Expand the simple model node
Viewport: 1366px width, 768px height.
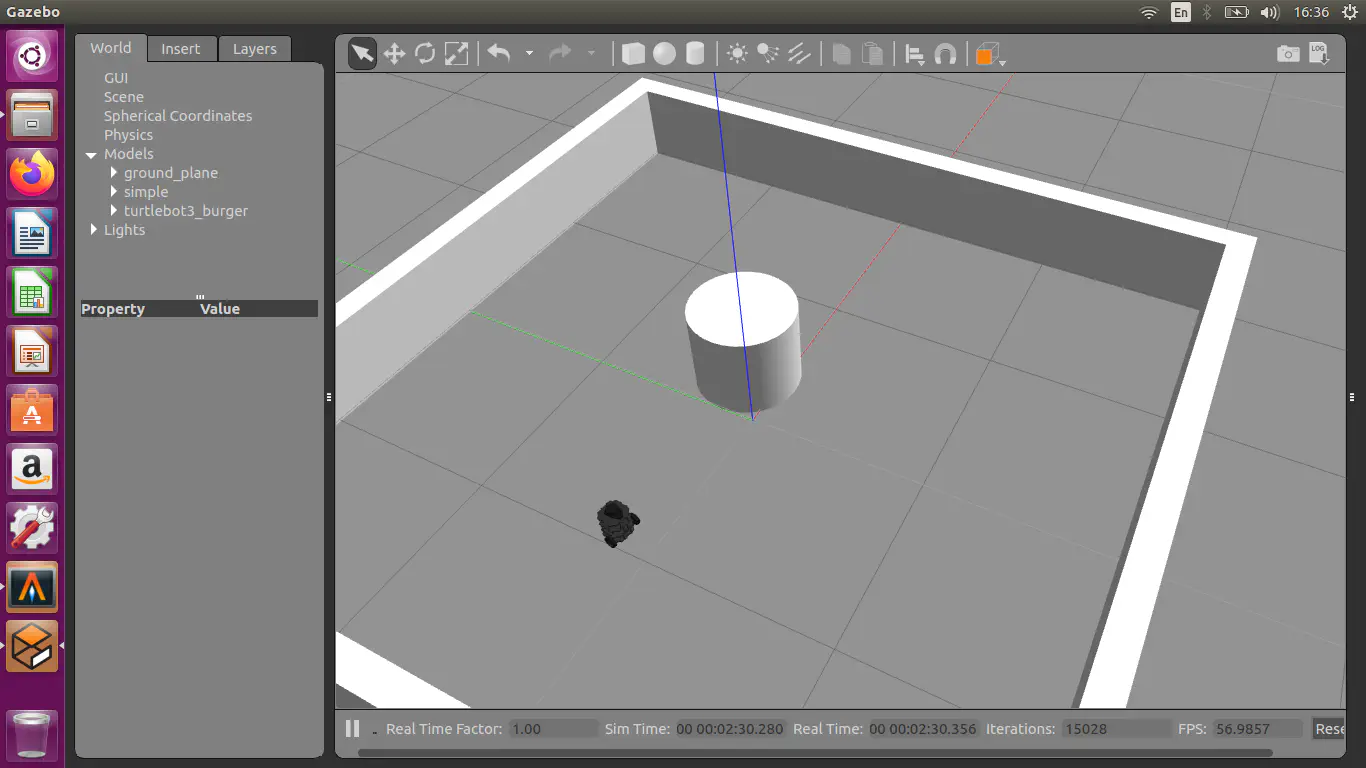coord(114,192)
